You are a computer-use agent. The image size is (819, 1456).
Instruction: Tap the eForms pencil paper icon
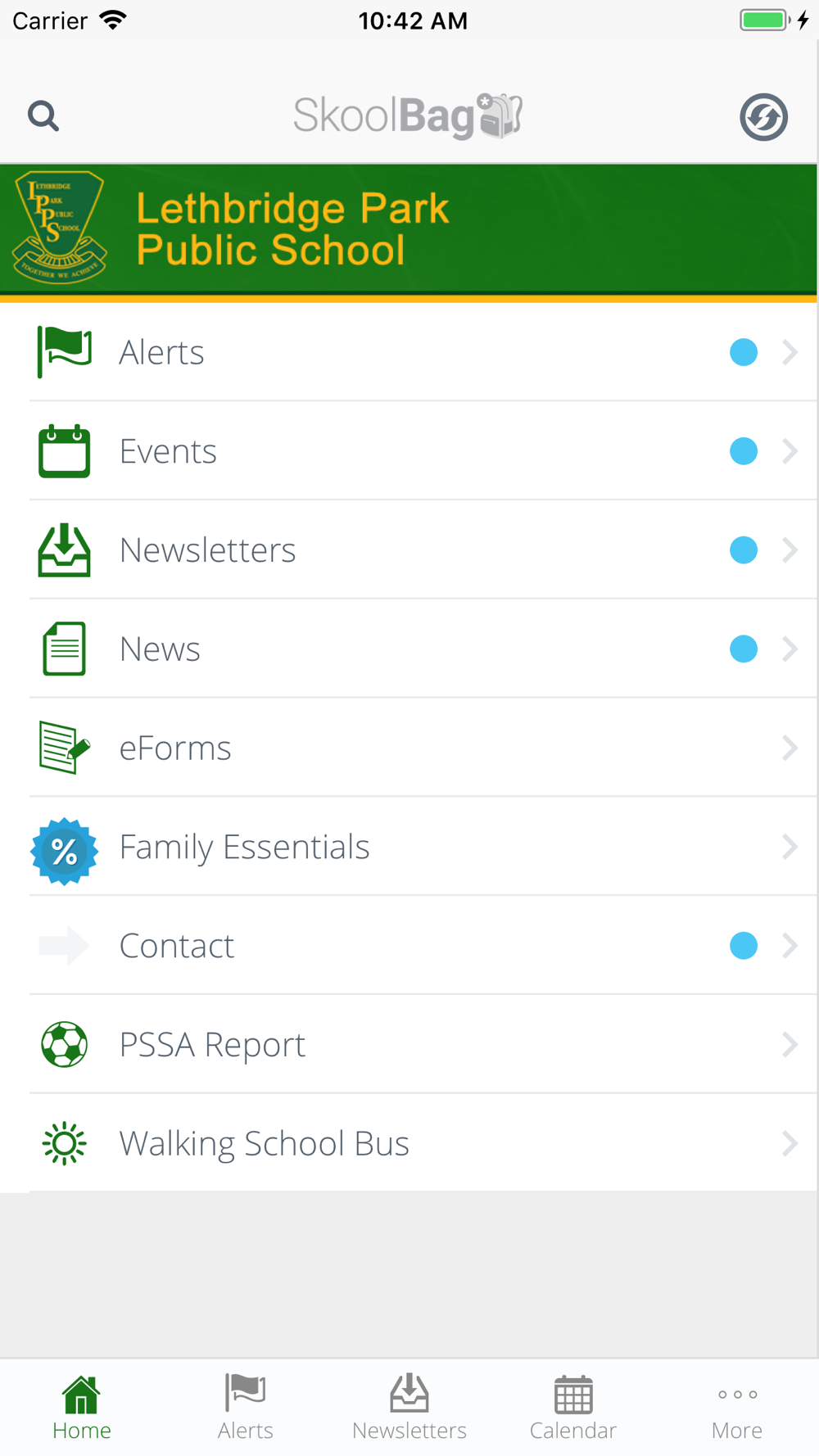click(x=64, y=748)
